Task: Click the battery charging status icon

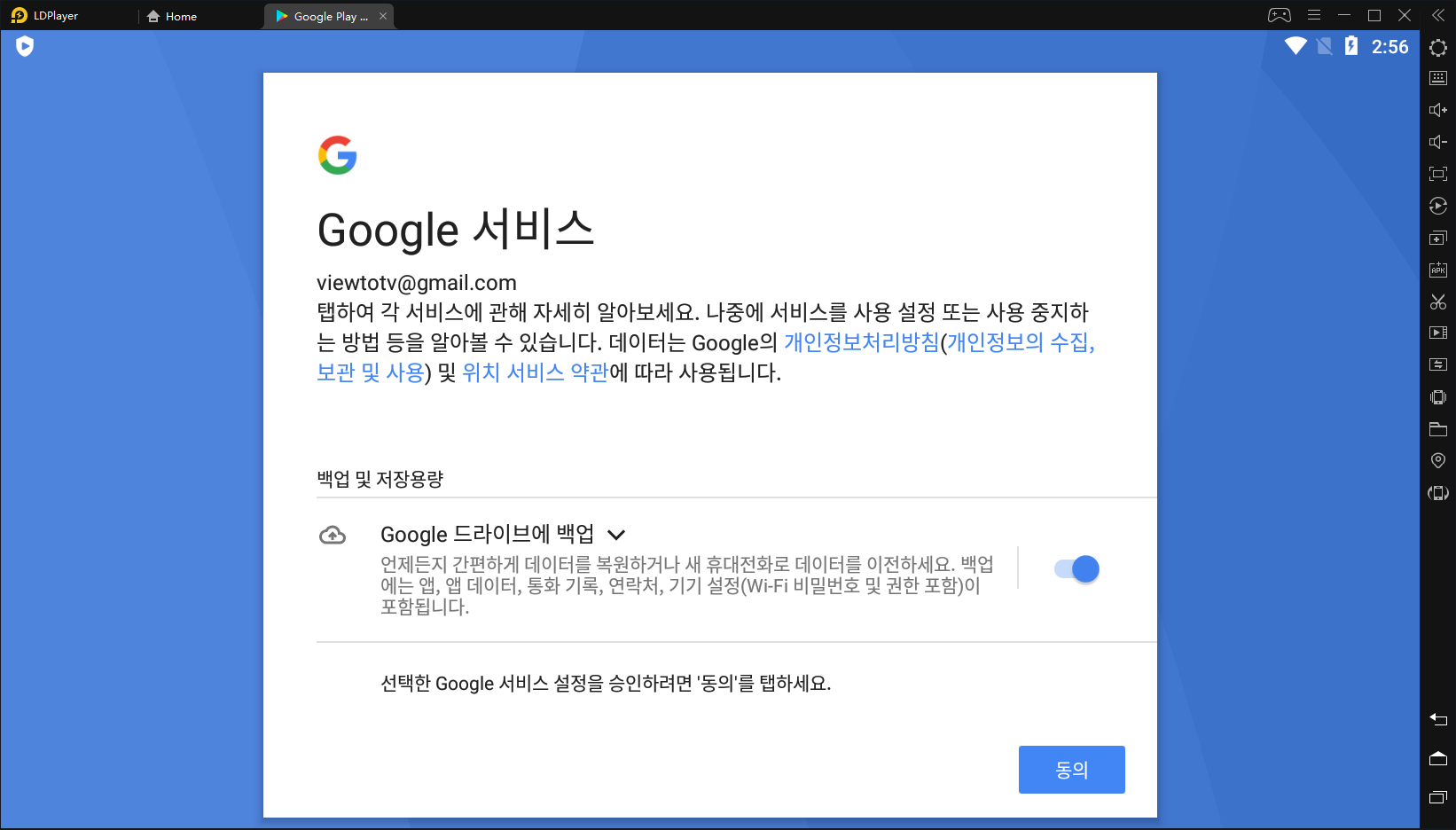Action: (1351, 46)
